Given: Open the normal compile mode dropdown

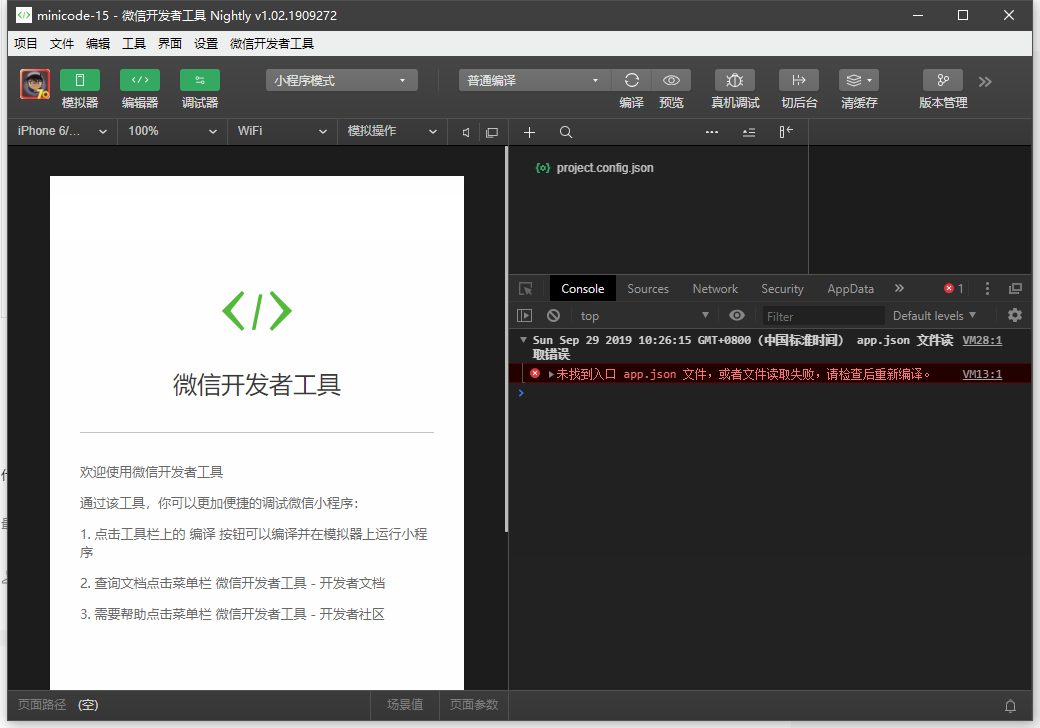Looking at the screenshot, I should (535, 80).
